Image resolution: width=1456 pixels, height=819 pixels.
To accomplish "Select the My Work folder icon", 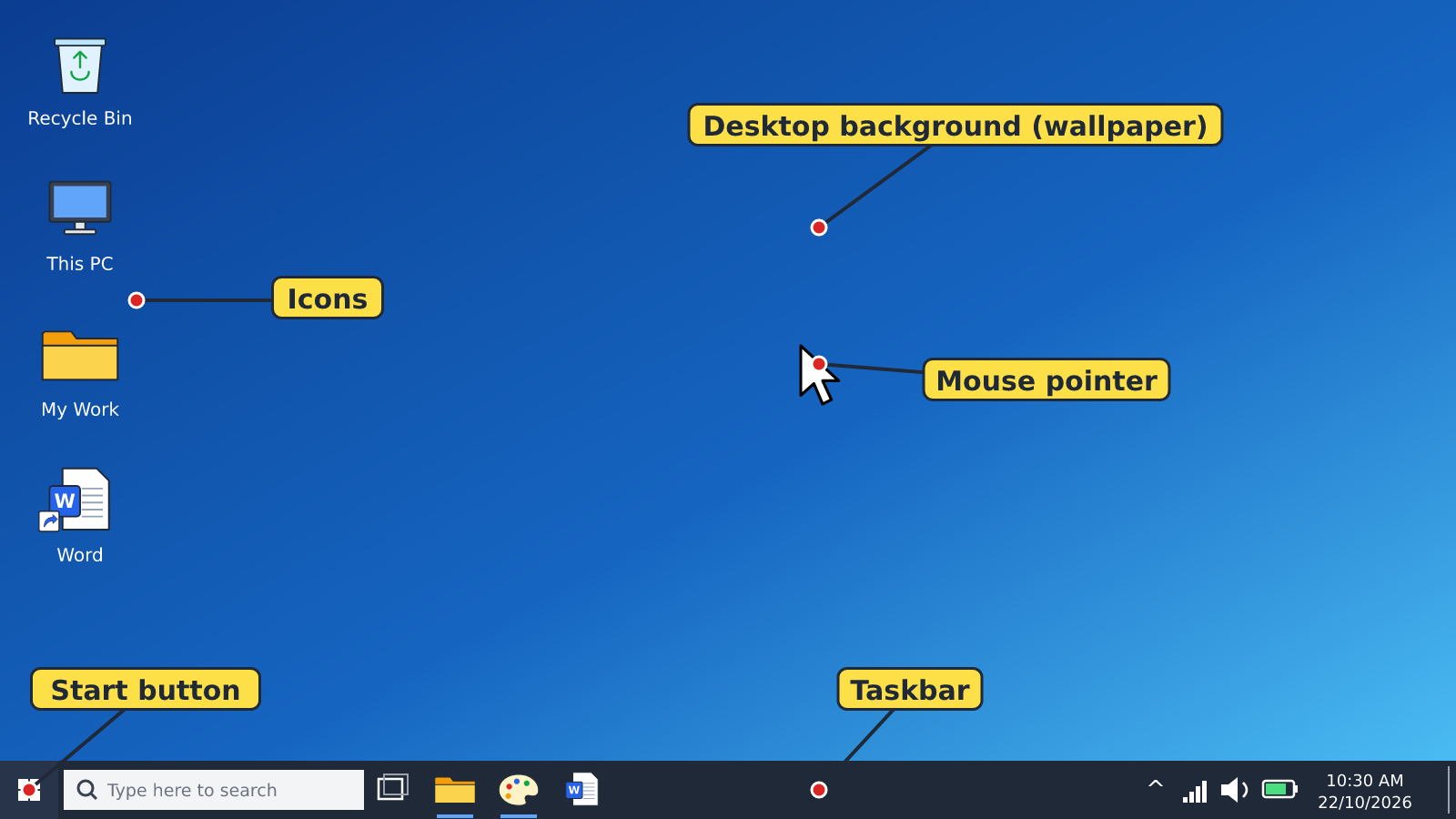I will coord(80,373).
